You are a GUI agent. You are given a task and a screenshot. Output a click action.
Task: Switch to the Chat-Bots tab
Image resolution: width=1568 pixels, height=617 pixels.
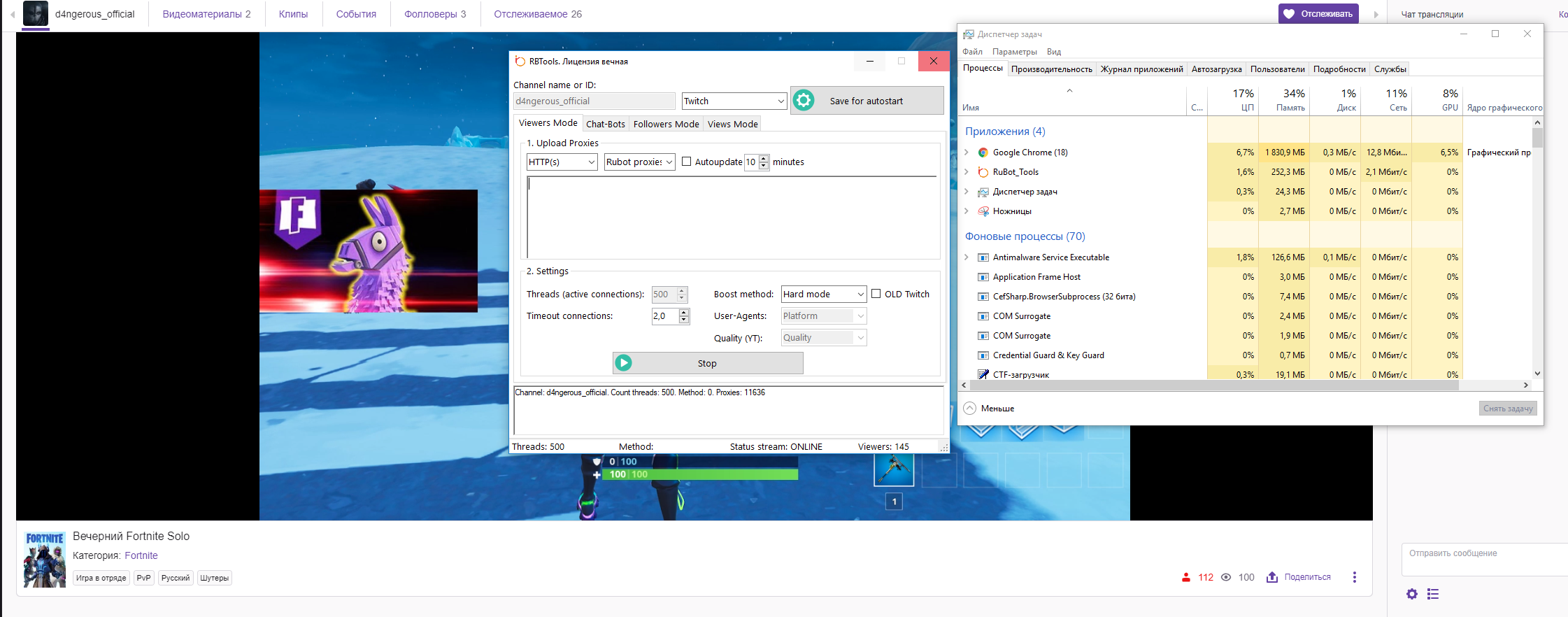coord(606,124)
